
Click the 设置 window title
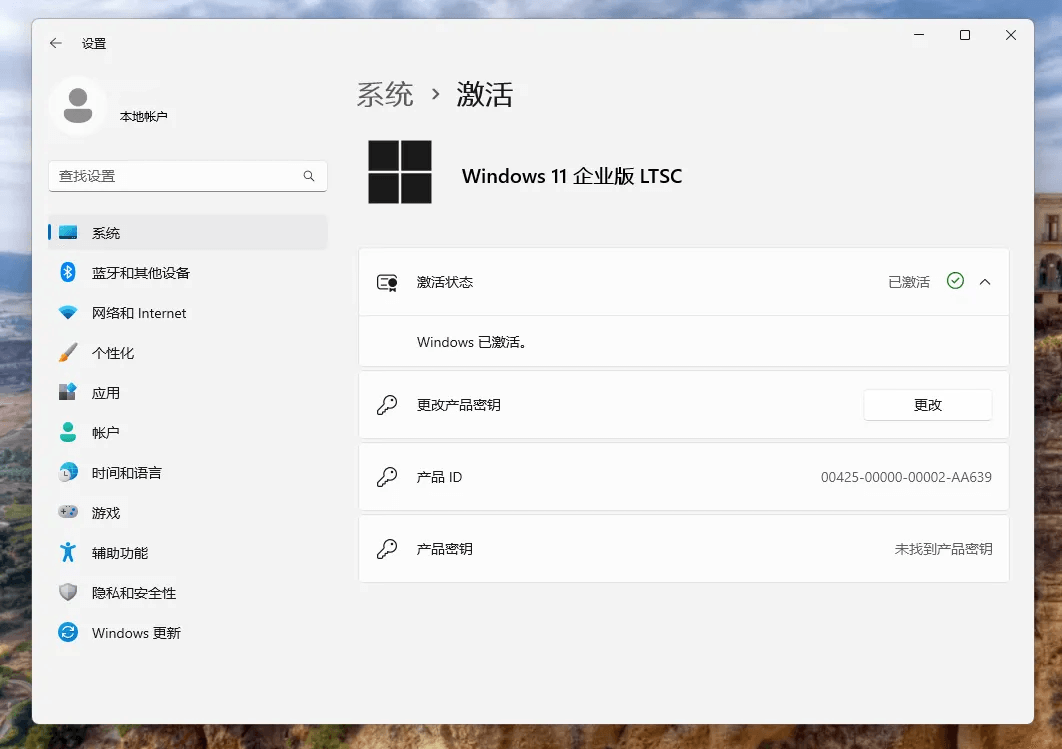pos(94,43)
